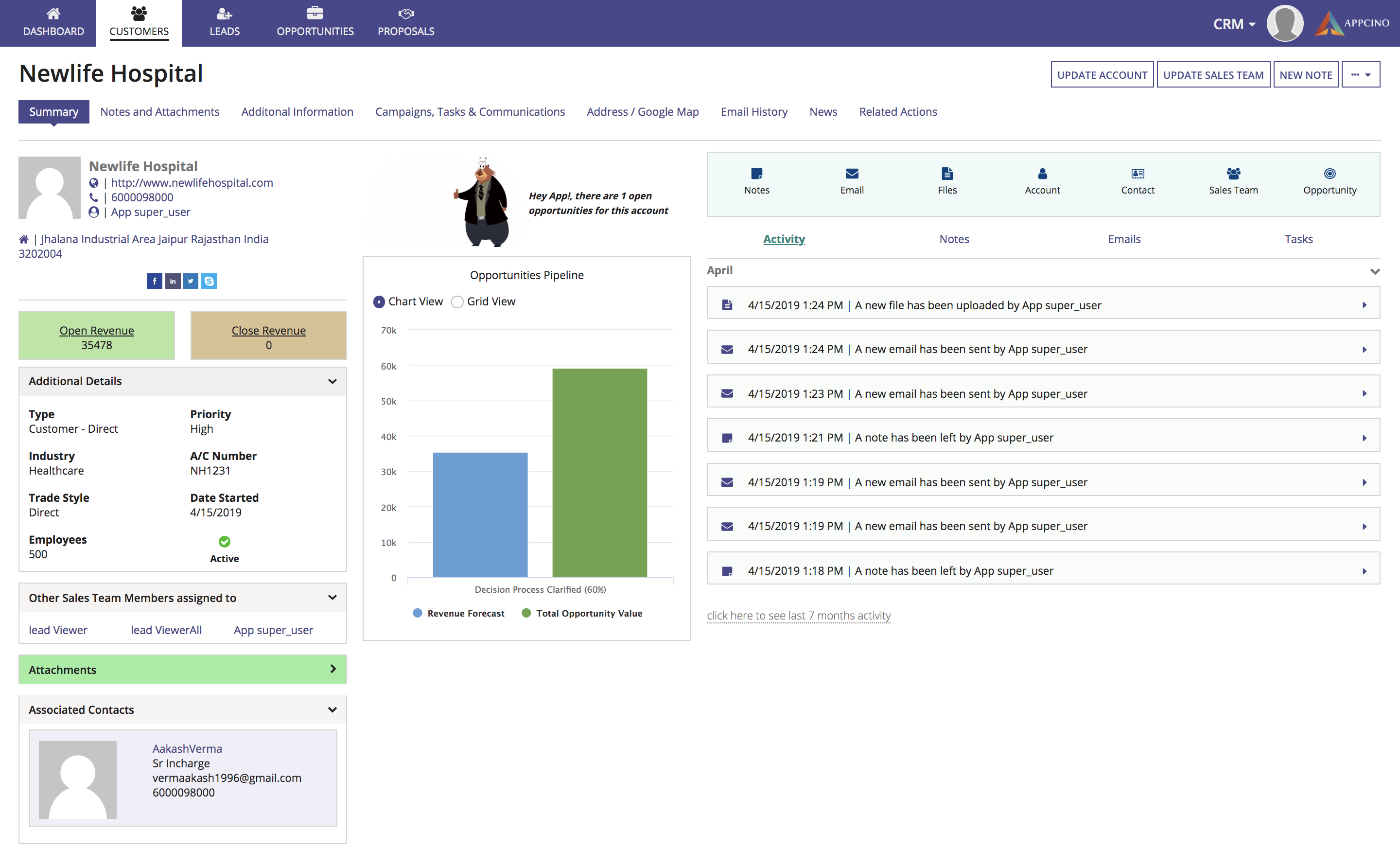The height and width of the screenshot is (850, 1400).
Task: Expand the Attachments section
Action: tap(333, 669)
